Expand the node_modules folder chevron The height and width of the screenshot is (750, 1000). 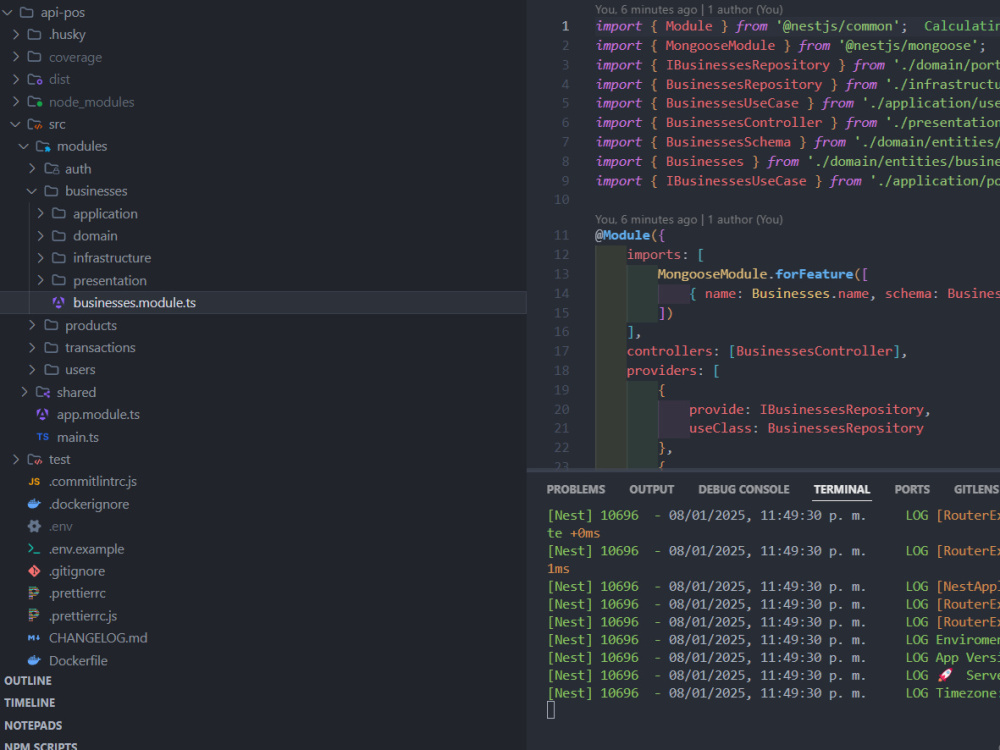[x=16, y=101]
